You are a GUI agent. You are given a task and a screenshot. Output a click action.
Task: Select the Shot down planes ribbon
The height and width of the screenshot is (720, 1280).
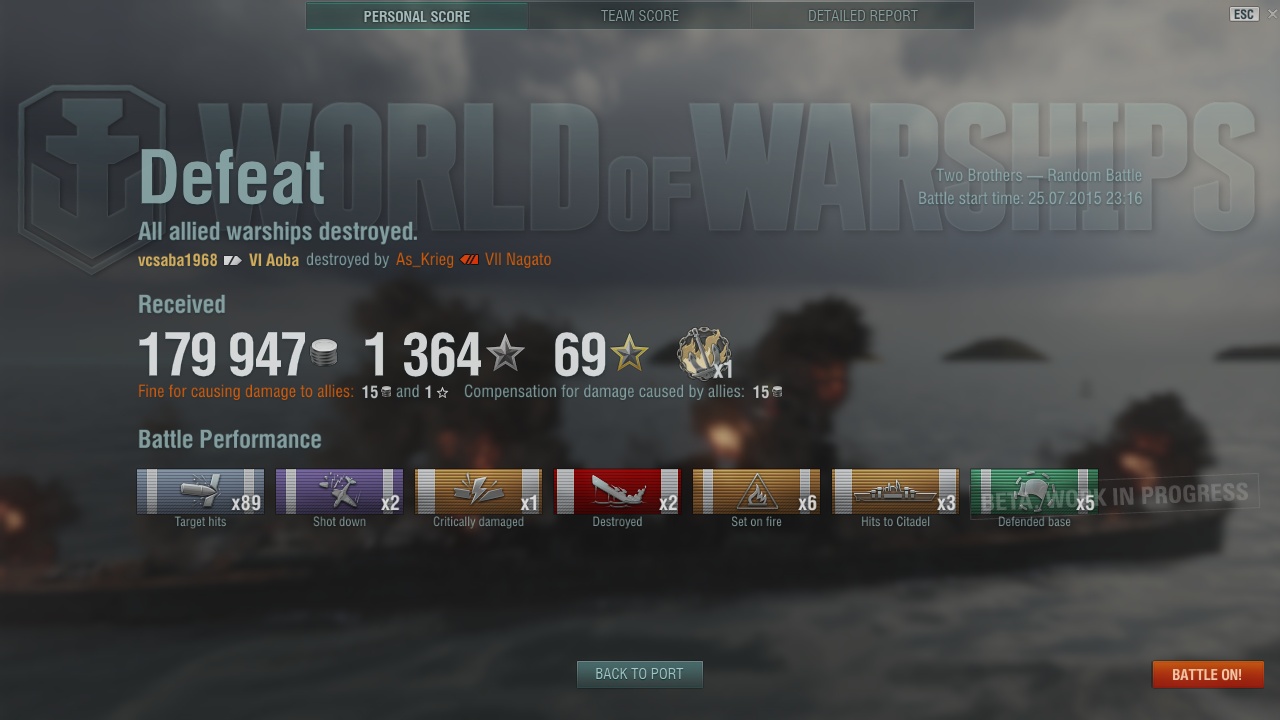(x=339, y=491)
